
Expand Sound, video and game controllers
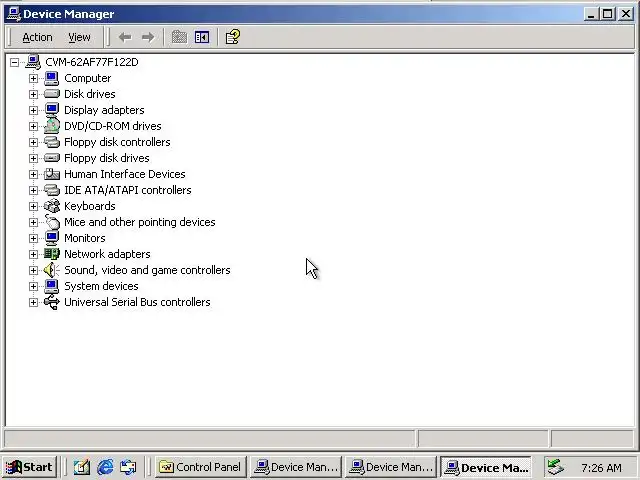[x=33, y=270]
